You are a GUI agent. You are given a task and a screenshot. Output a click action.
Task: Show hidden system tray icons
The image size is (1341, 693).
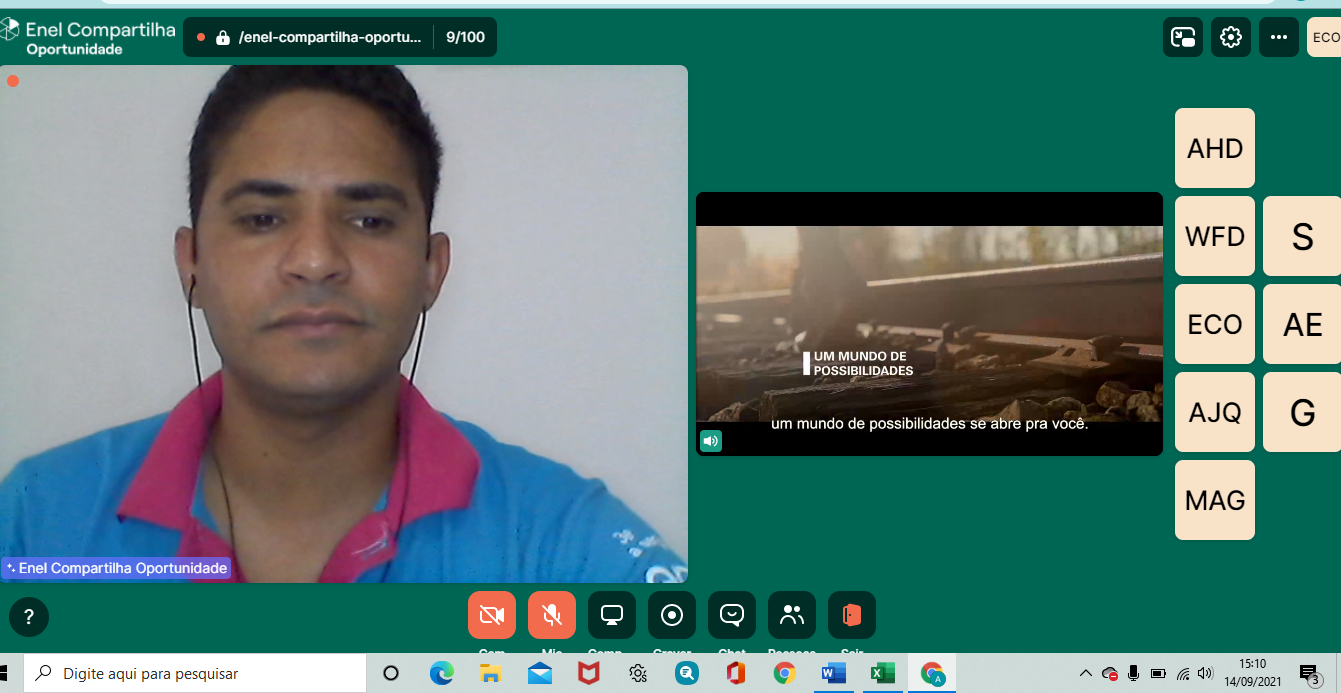[x=1085, y=673]
